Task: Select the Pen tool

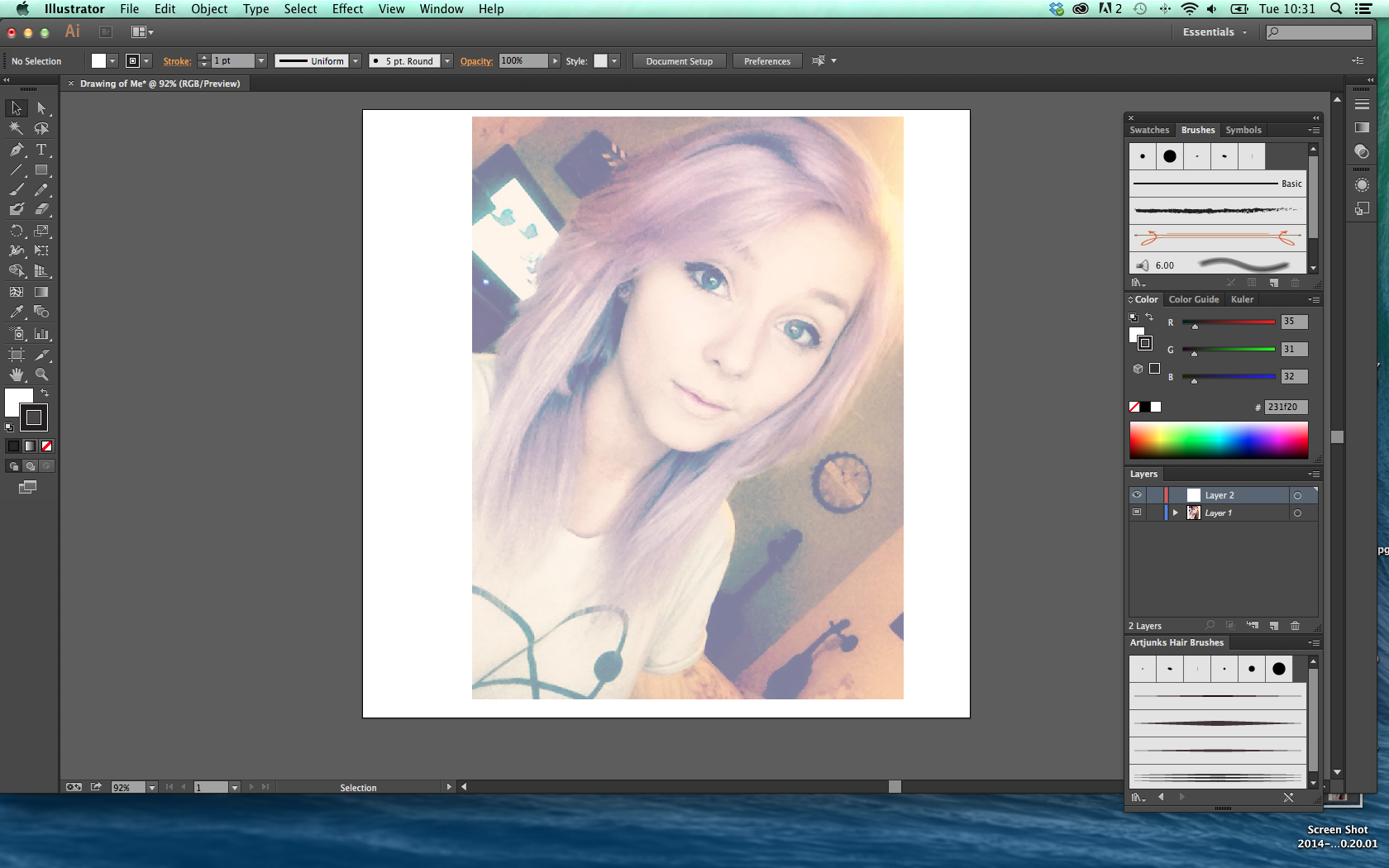Action: 17,150
